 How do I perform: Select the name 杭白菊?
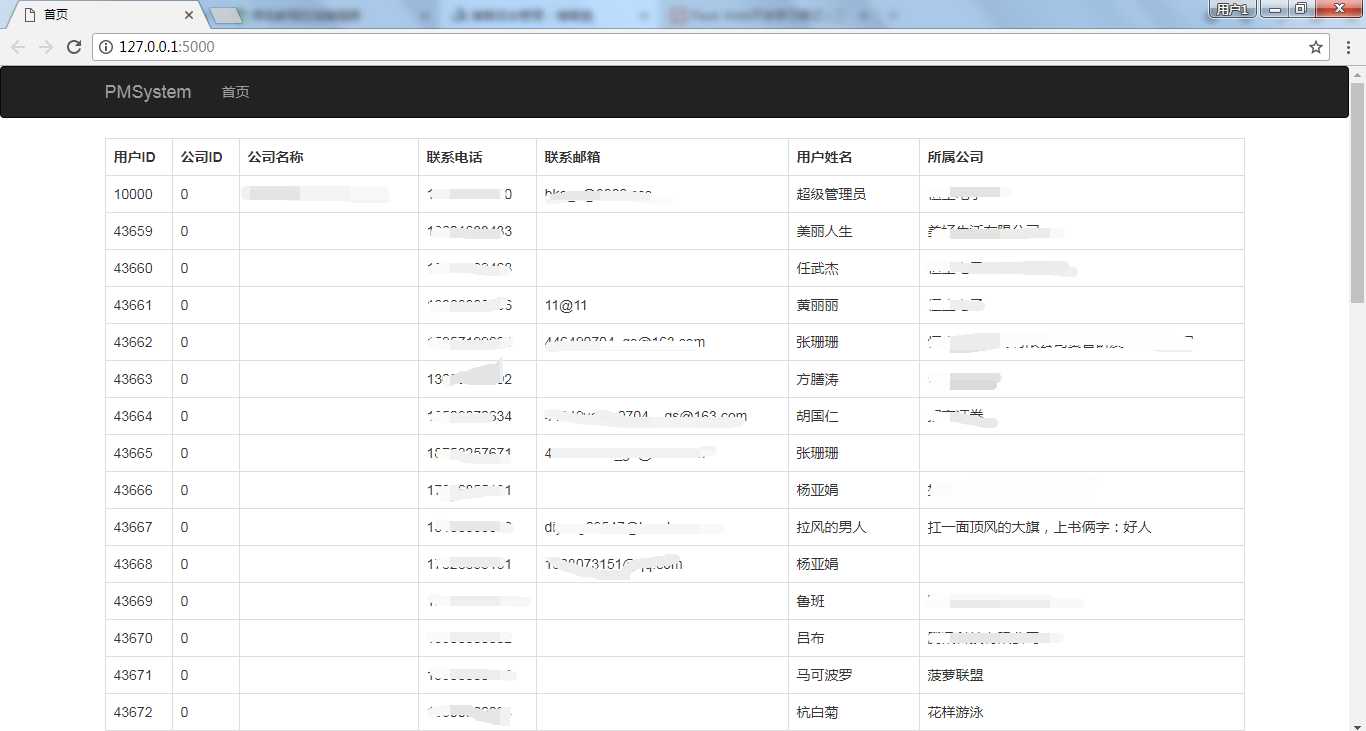817,712
